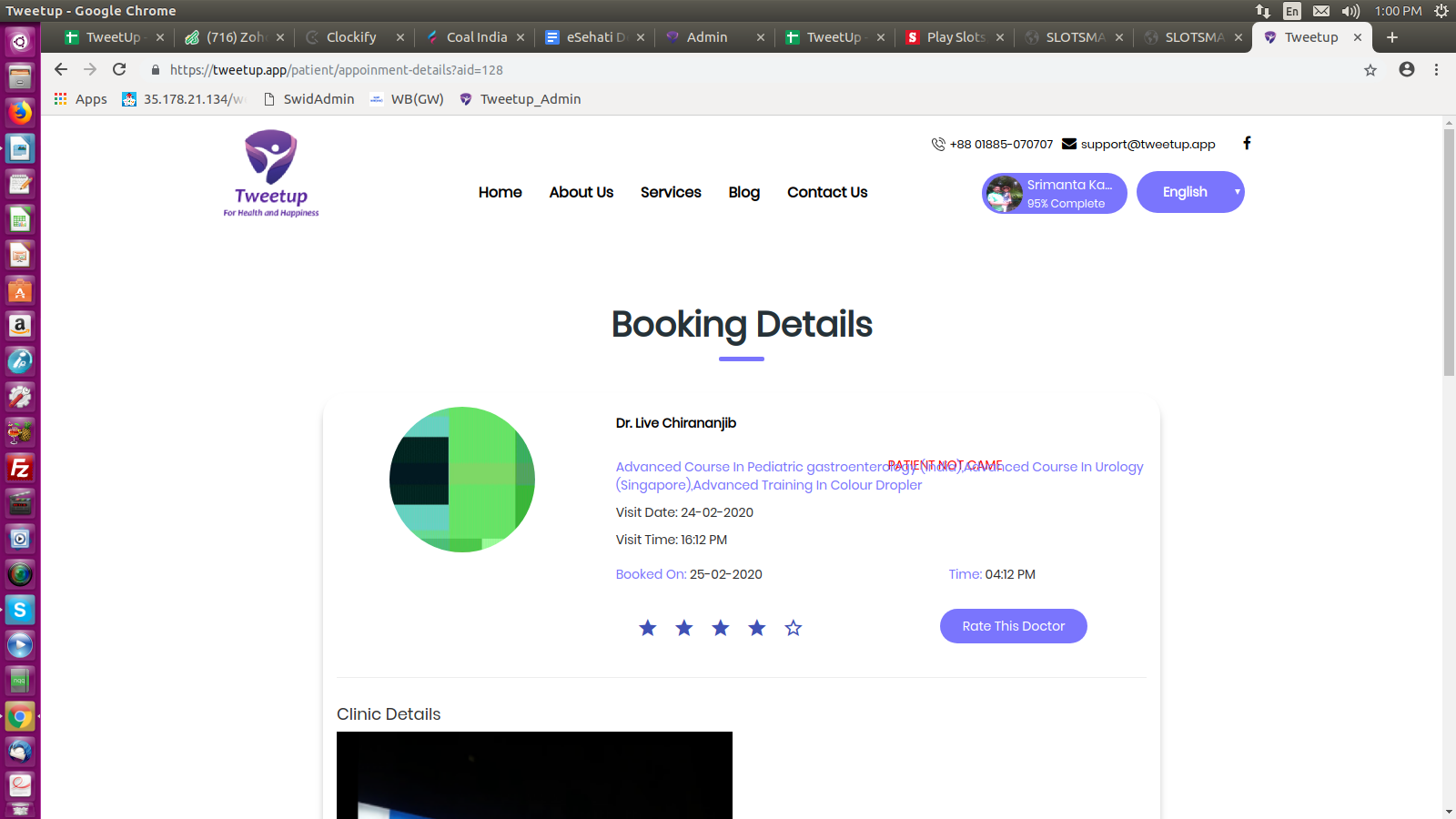Open About Us menu item
The image size is (1456, 819).
[581, 192]
